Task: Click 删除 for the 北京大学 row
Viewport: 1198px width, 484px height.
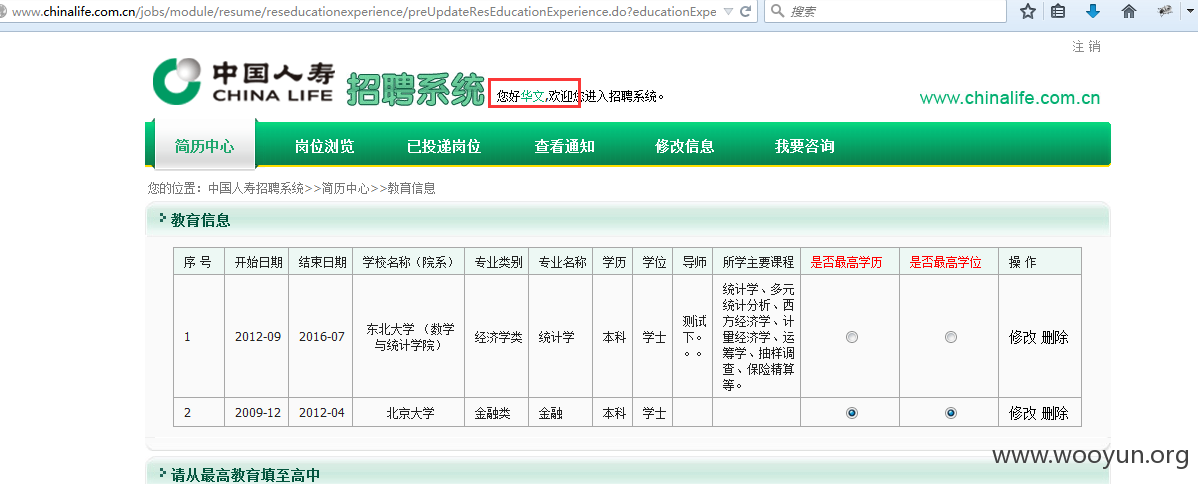Action: 1055,413
